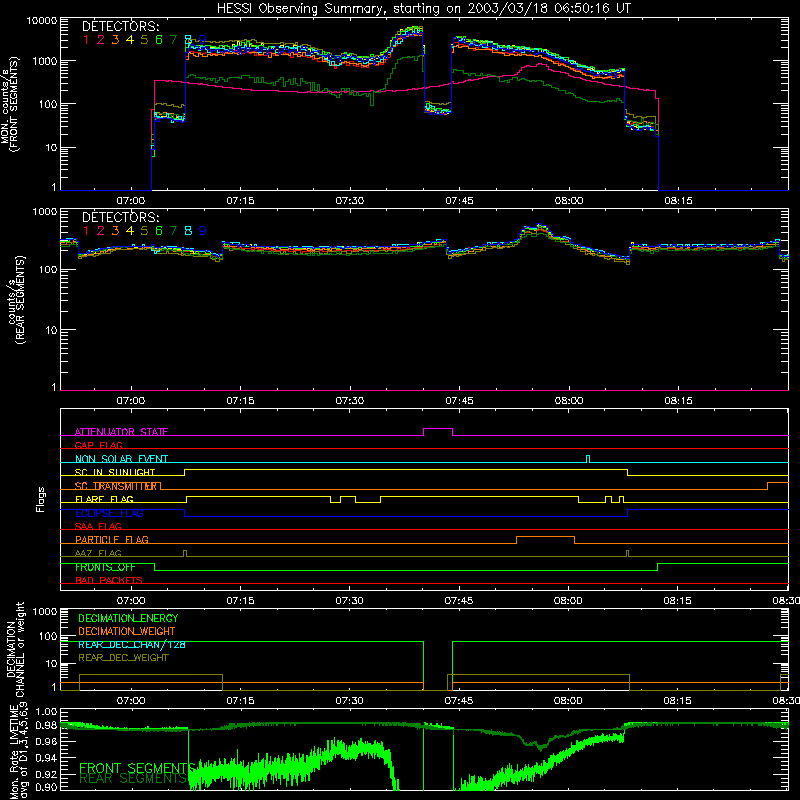
Task: Click 'REAR SEGMENTS' legend in livetime panel
Action: point(133,778)
